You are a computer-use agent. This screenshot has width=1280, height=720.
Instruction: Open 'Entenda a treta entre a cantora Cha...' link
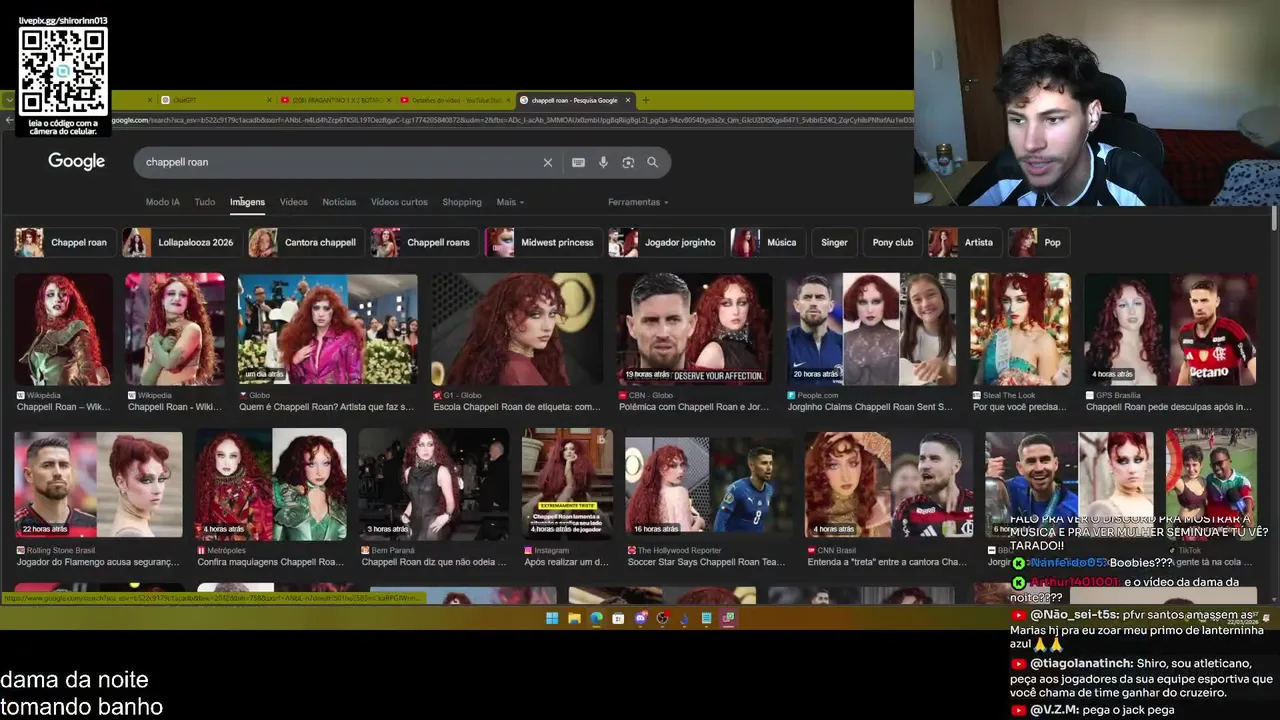click(x=888, y=562)
